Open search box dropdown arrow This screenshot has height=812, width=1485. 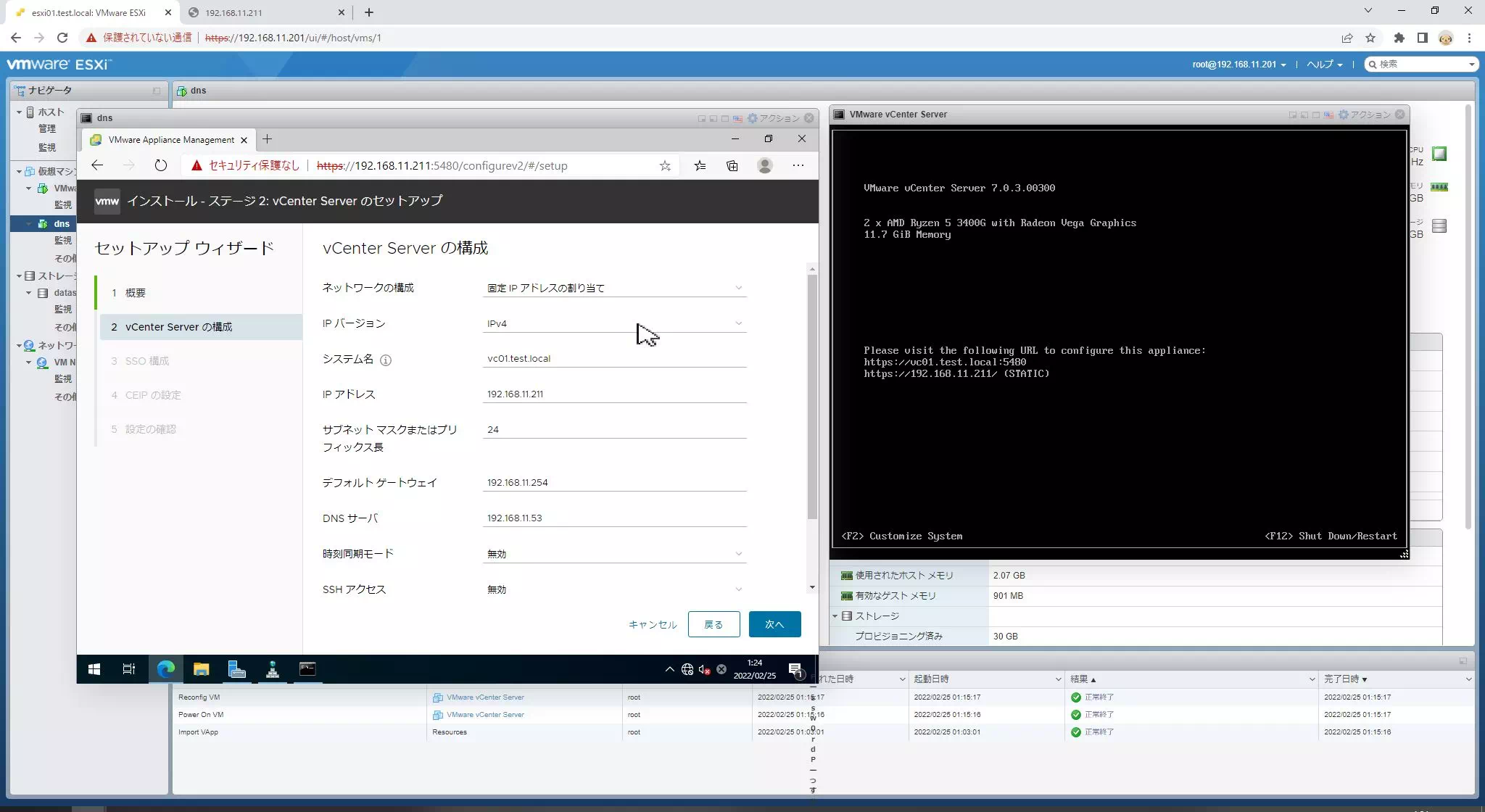point(1471,65)
